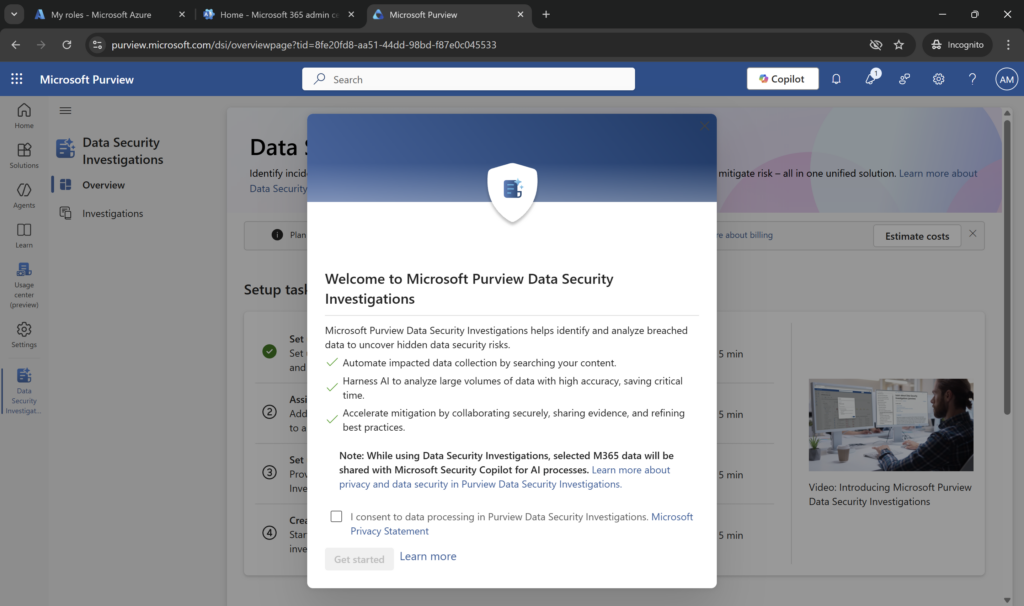
Task: Select Investigations in the side navigation
Action: click(112, 213)
